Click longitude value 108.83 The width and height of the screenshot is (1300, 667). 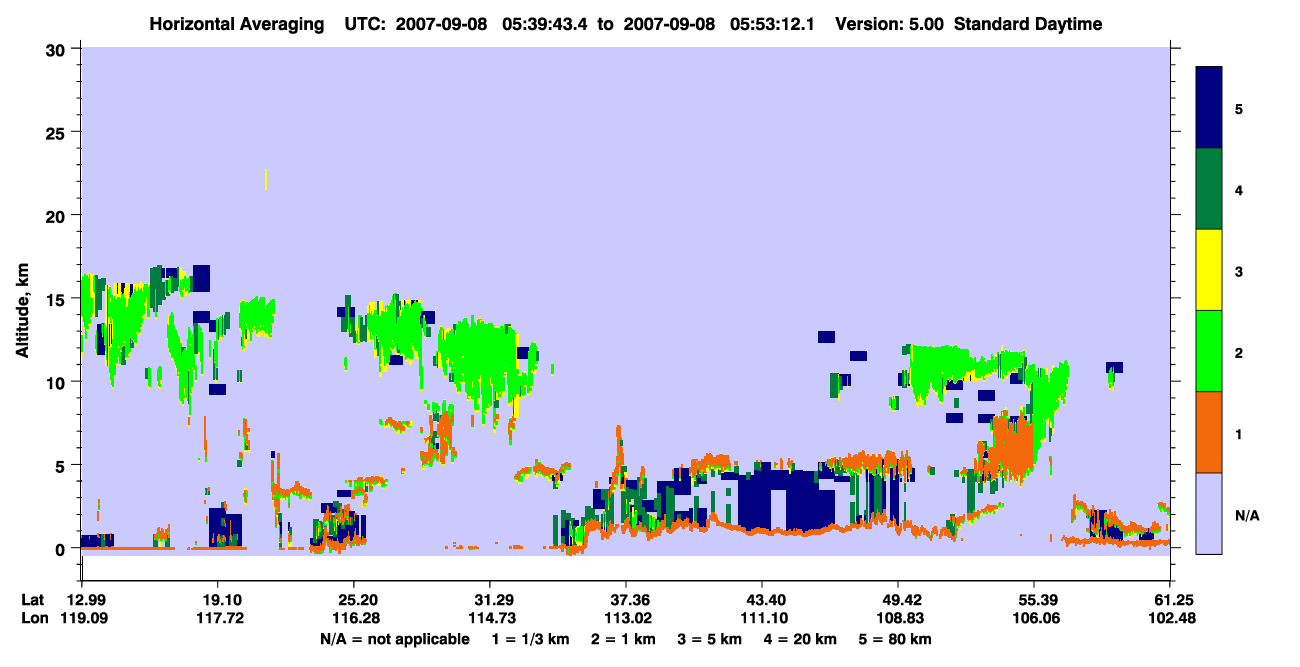tap(898, 618)
